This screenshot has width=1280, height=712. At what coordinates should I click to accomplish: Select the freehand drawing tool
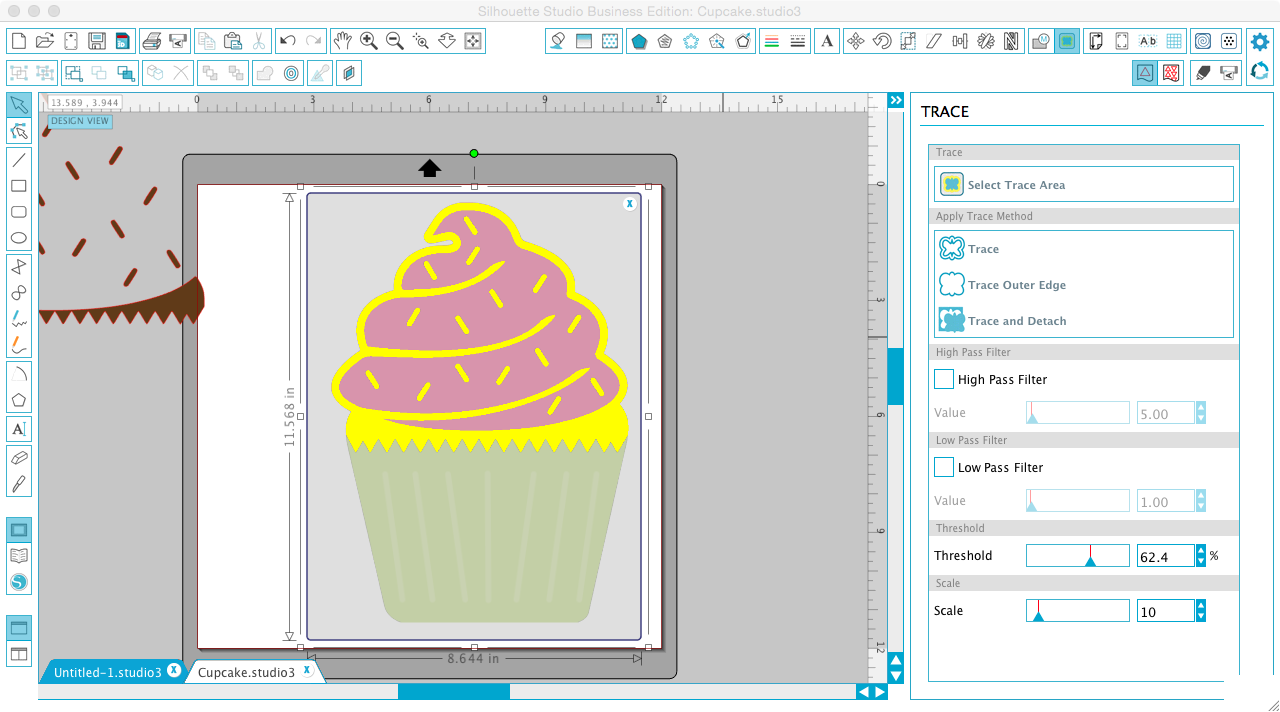pos(18,320)
